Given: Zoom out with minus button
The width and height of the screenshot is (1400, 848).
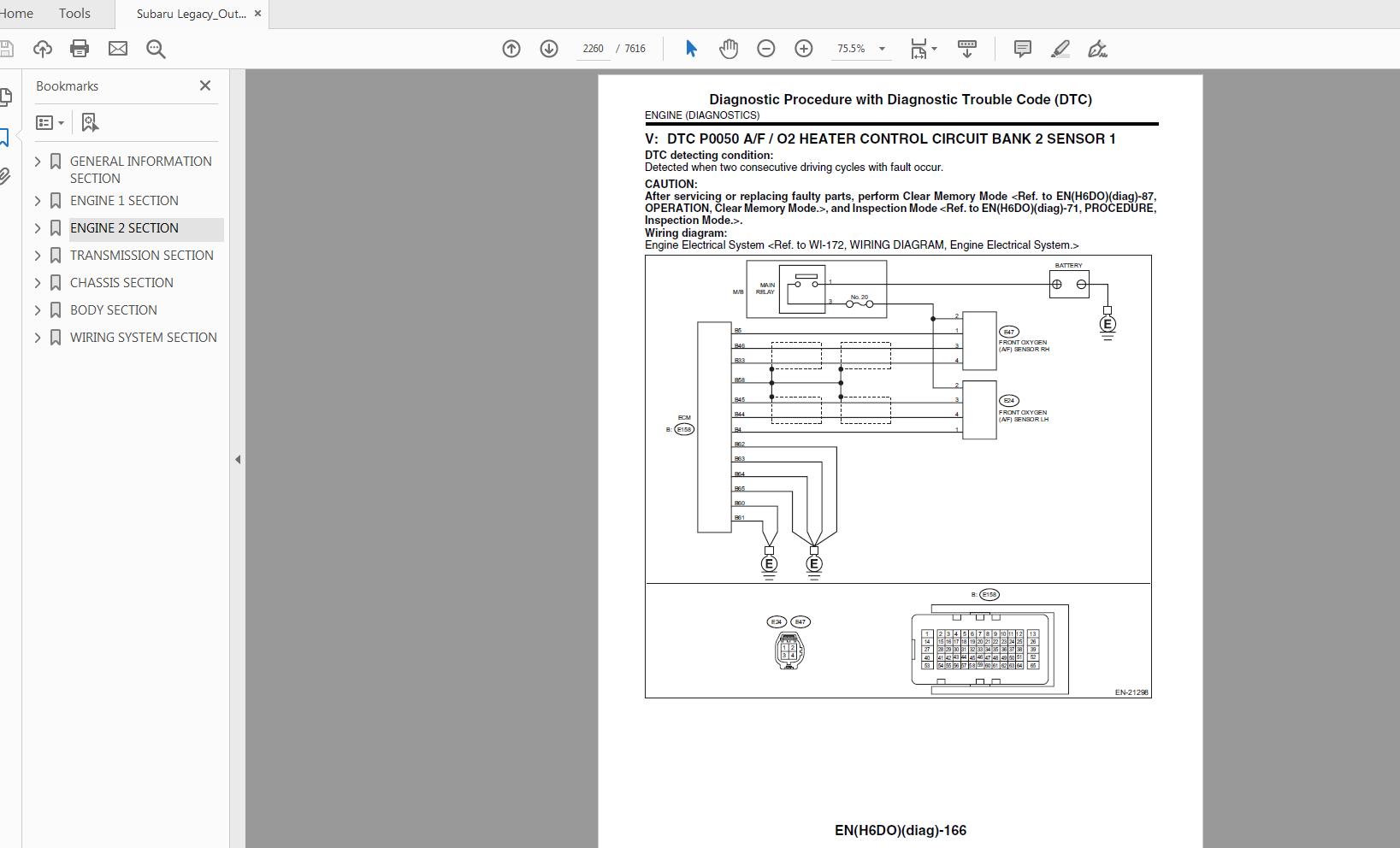Looking at the screenshot, I should 766,49.
